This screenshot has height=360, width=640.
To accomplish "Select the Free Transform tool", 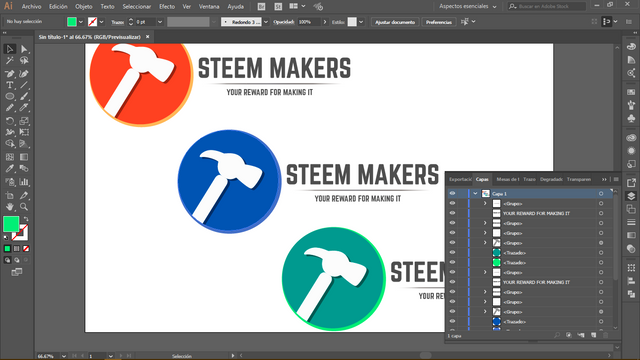I will click(x=24, y=132).
